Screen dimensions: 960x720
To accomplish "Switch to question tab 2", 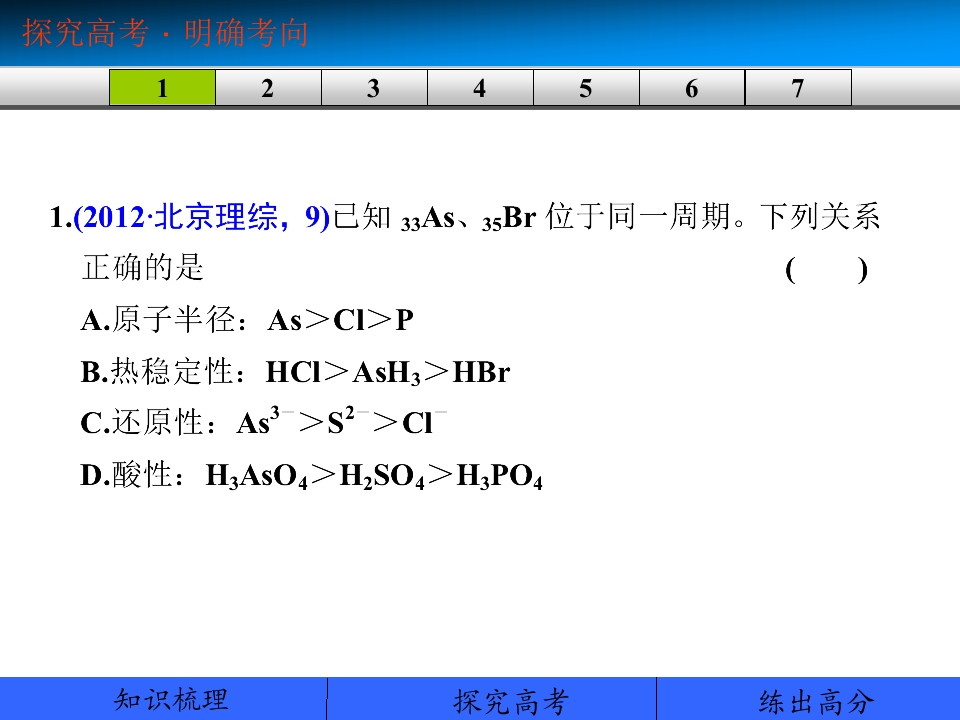I will pyautogui.click(x=268, y=88).
